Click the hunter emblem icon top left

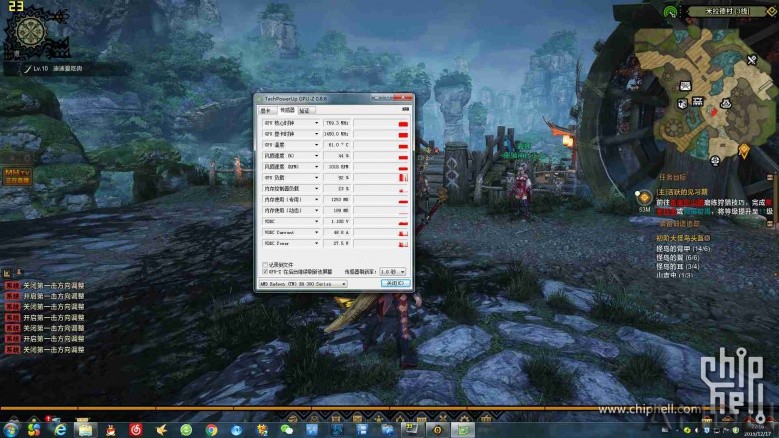[x=32, y=32]
